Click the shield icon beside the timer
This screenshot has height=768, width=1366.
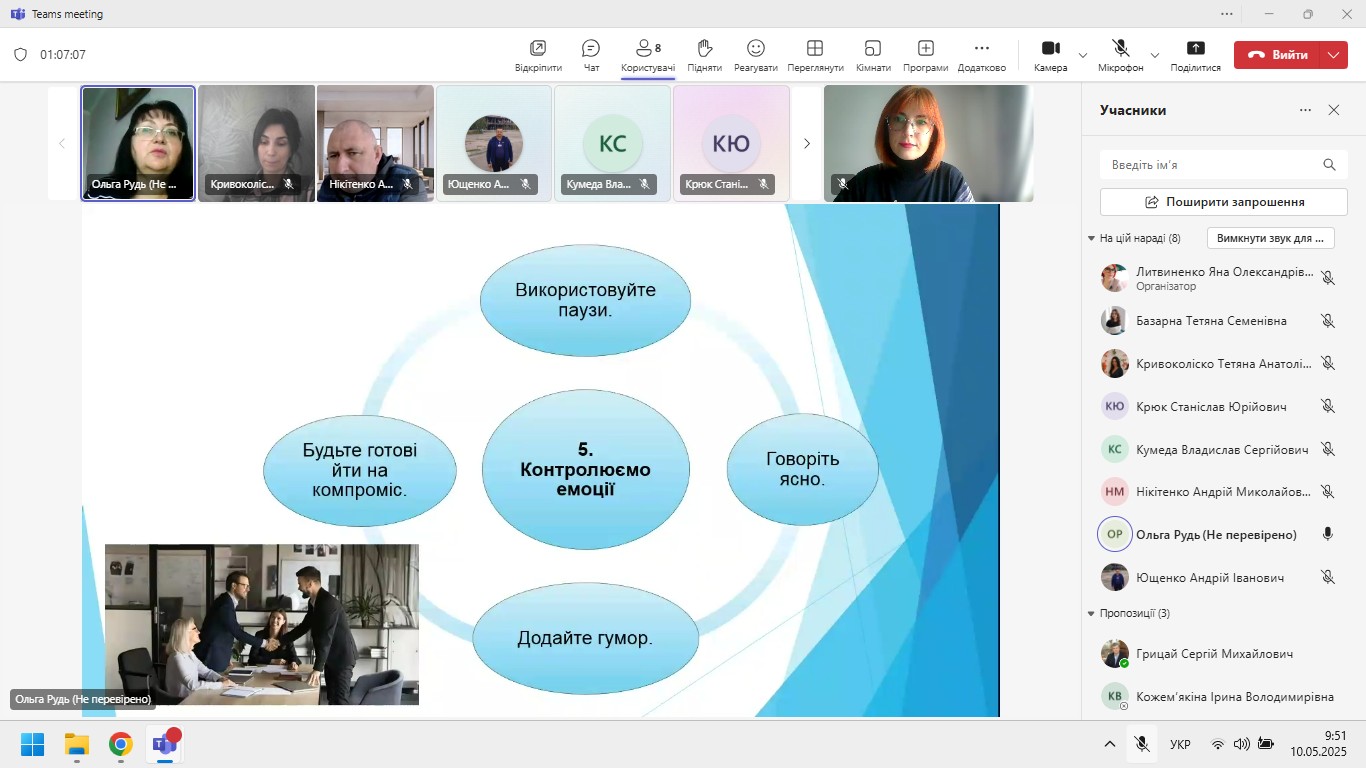click(x=20, y=55)
